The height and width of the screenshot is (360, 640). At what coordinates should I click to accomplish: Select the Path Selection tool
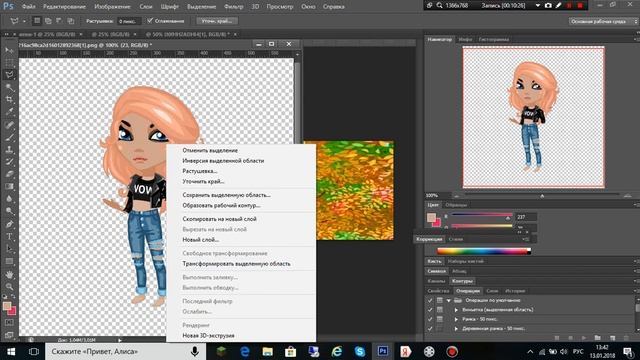coord(9,249)
